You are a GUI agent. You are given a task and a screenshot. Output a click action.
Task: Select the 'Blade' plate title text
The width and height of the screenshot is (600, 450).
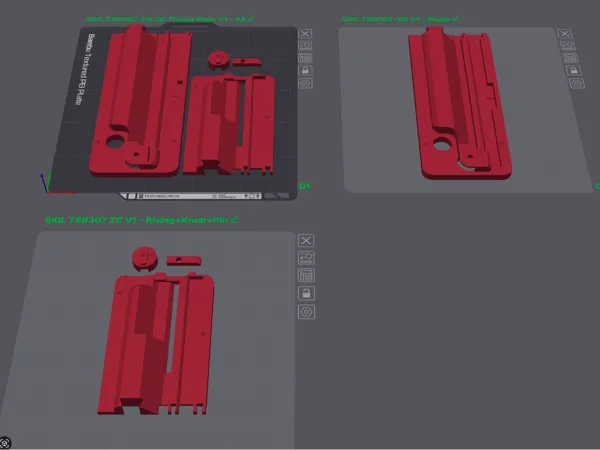pos(396,19)
